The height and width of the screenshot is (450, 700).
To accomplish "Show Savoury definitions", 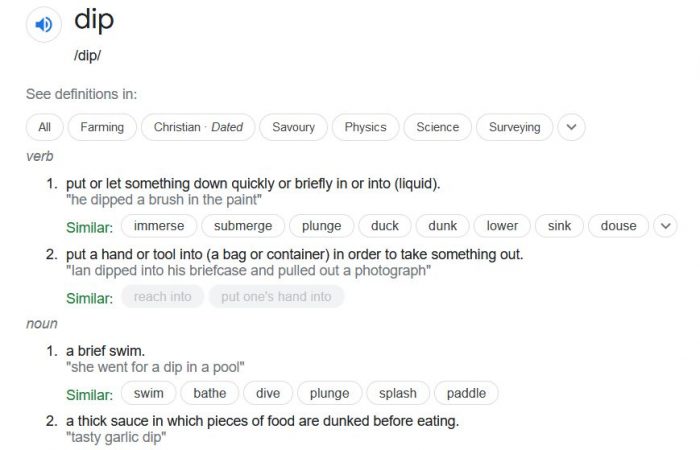I will 293,127.
